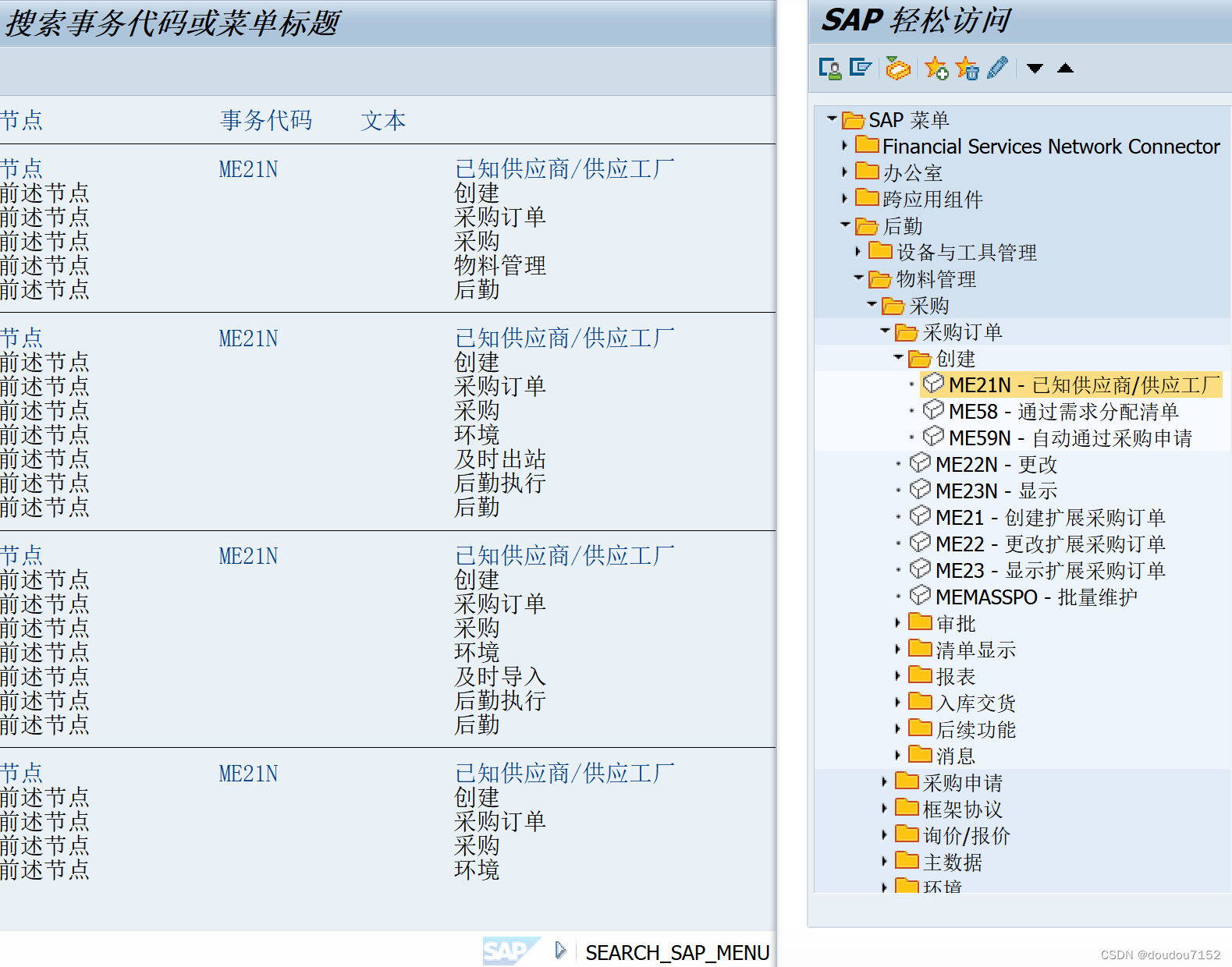Click the ME22N transaction cube icon
1232x967 pixels.
point(920,462)
